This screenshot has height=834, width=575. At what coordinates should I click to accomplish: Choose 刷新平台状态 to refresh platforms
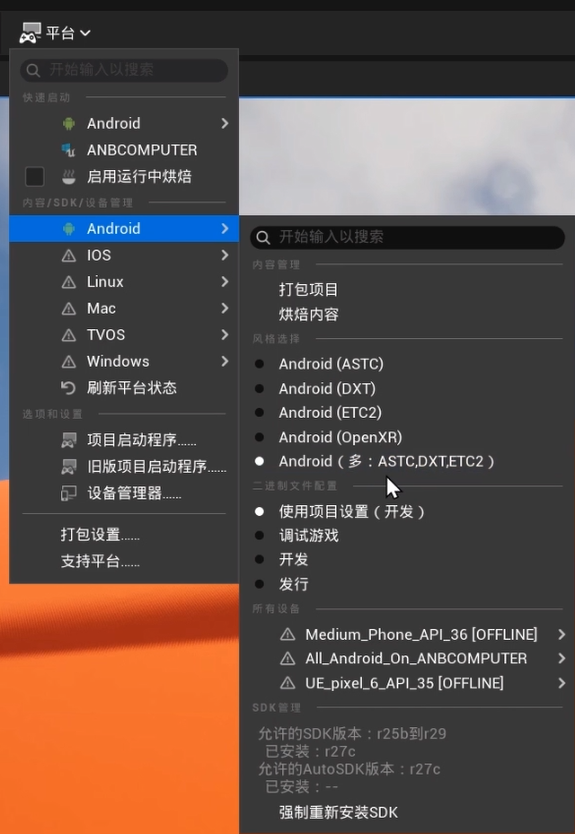124,388
